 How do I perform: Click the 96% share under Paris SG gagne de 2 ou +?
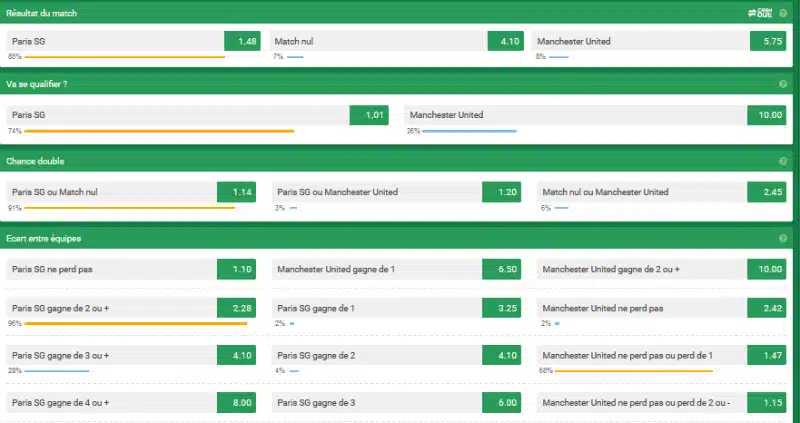[15, 324]
